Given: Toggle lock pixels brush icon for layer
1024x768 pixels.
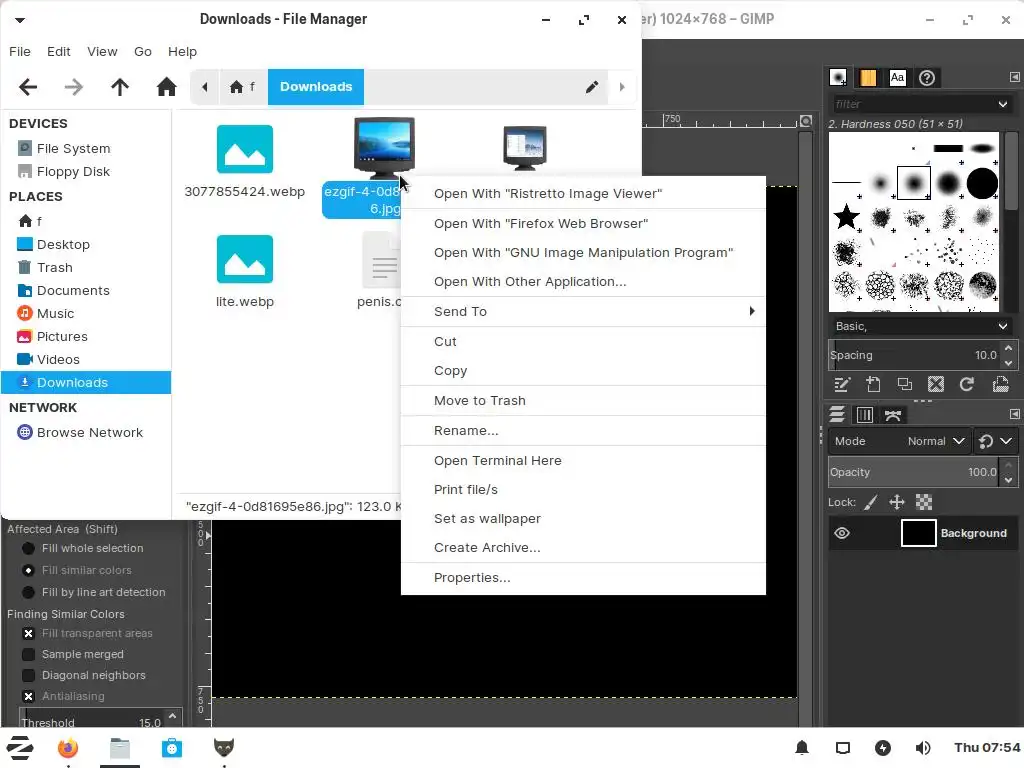Looking at the screenshot, I should click(871, 502).
